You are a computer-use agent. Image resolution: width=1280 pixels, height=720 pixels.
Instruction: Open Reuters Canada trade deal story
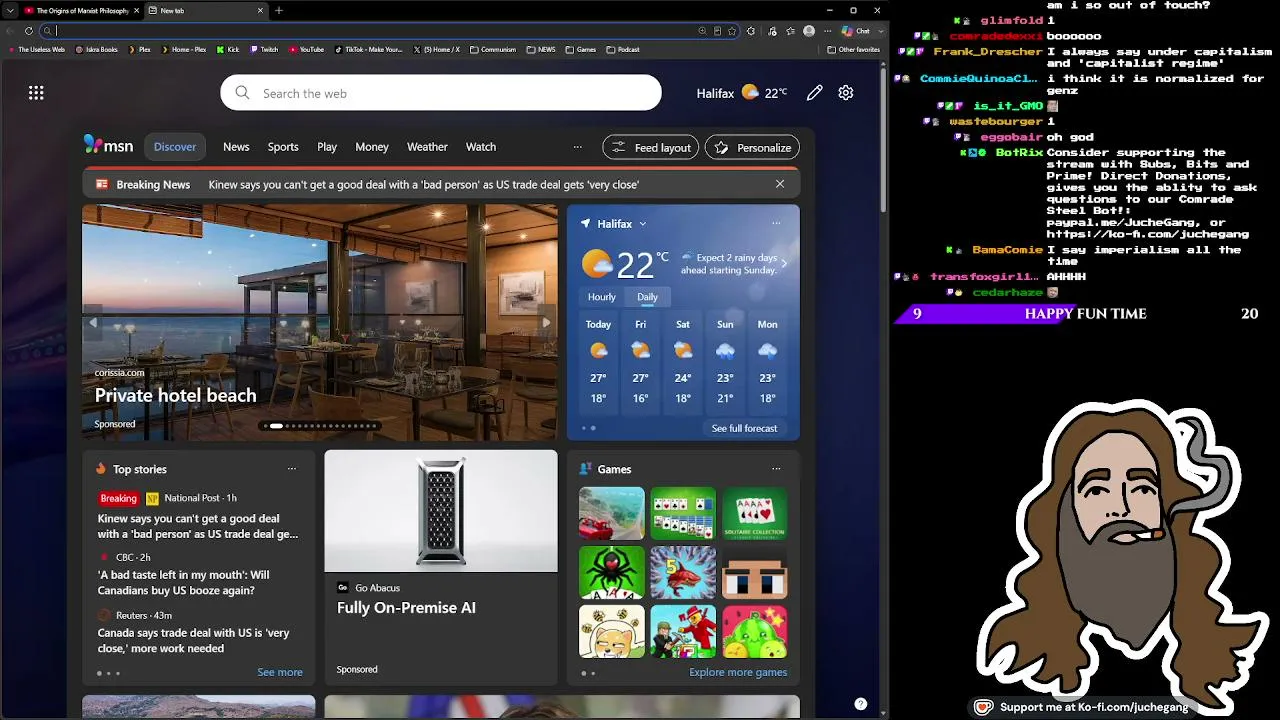[193, 640]
